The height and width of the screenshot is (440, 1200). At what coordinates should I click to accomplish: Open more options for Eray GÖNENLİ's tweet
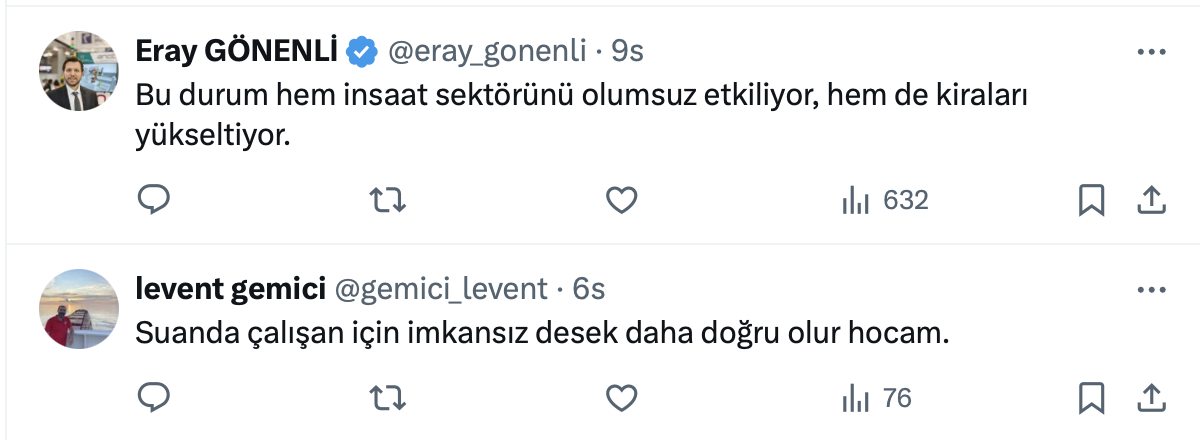1152,51
